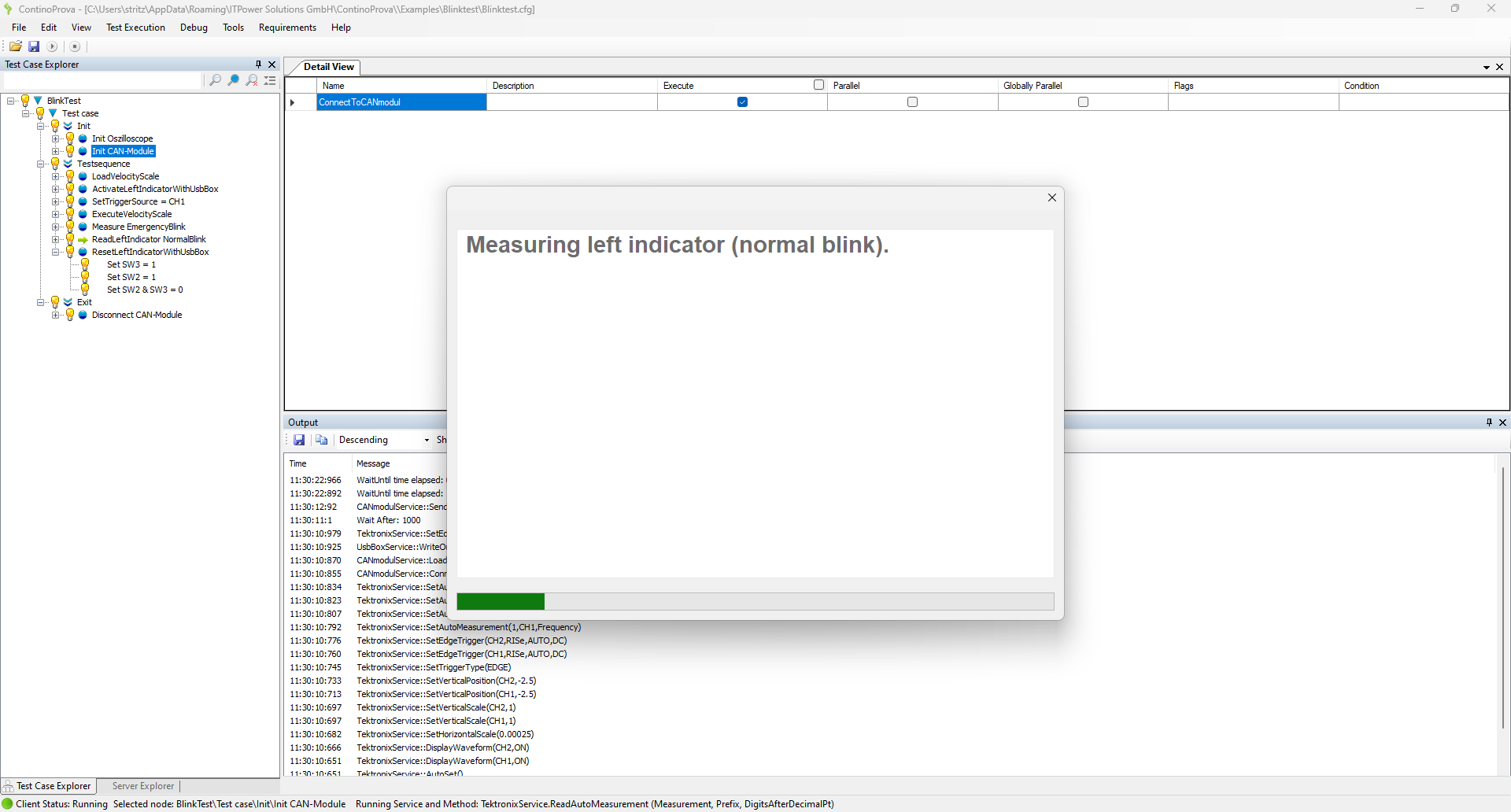Select ReadLeftIndicator NormalBlink tree item
Screen dimensions: 1511x812
(149, 239)
